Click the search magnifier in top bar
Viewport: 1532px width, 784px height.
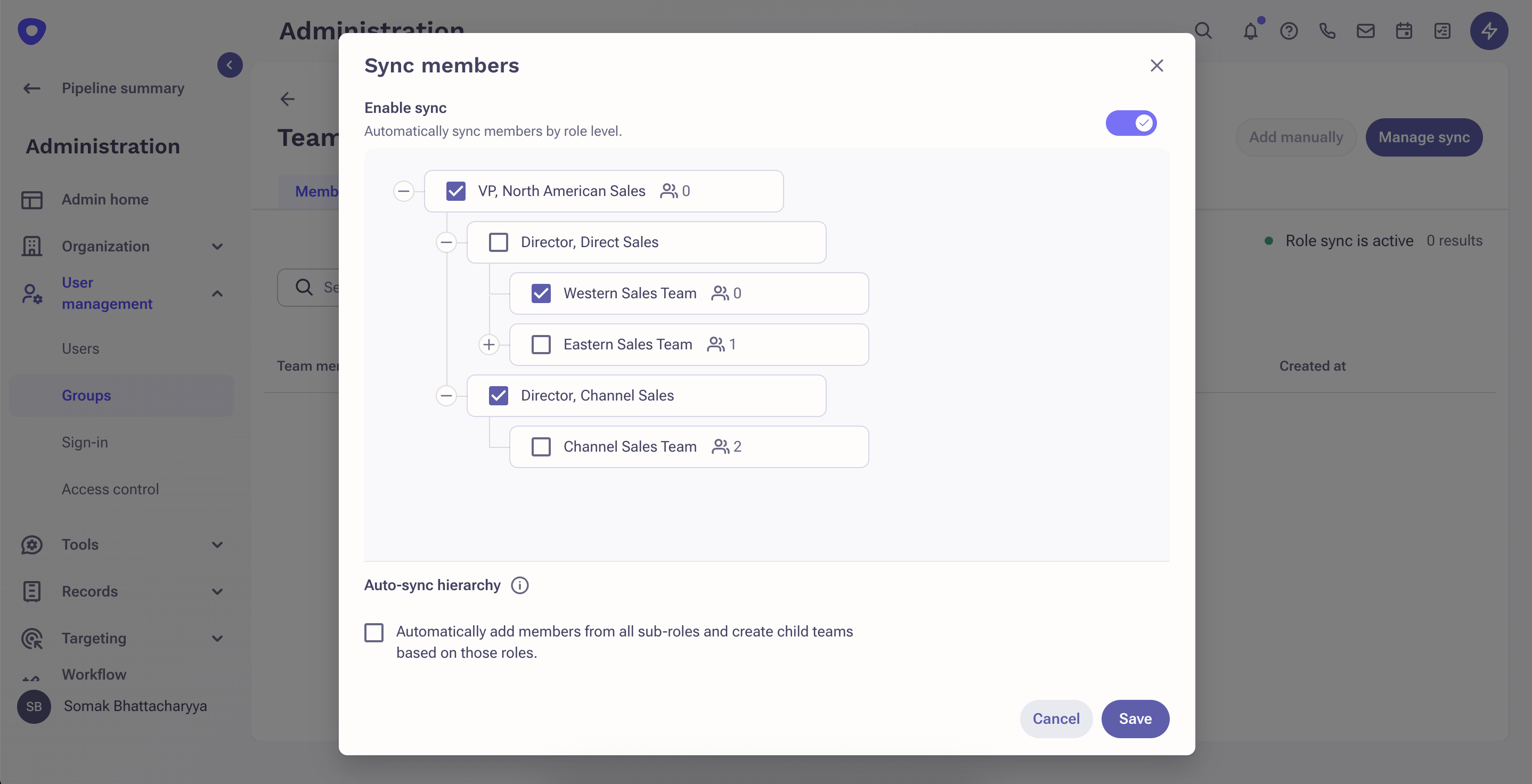[x=1203, y=31]
